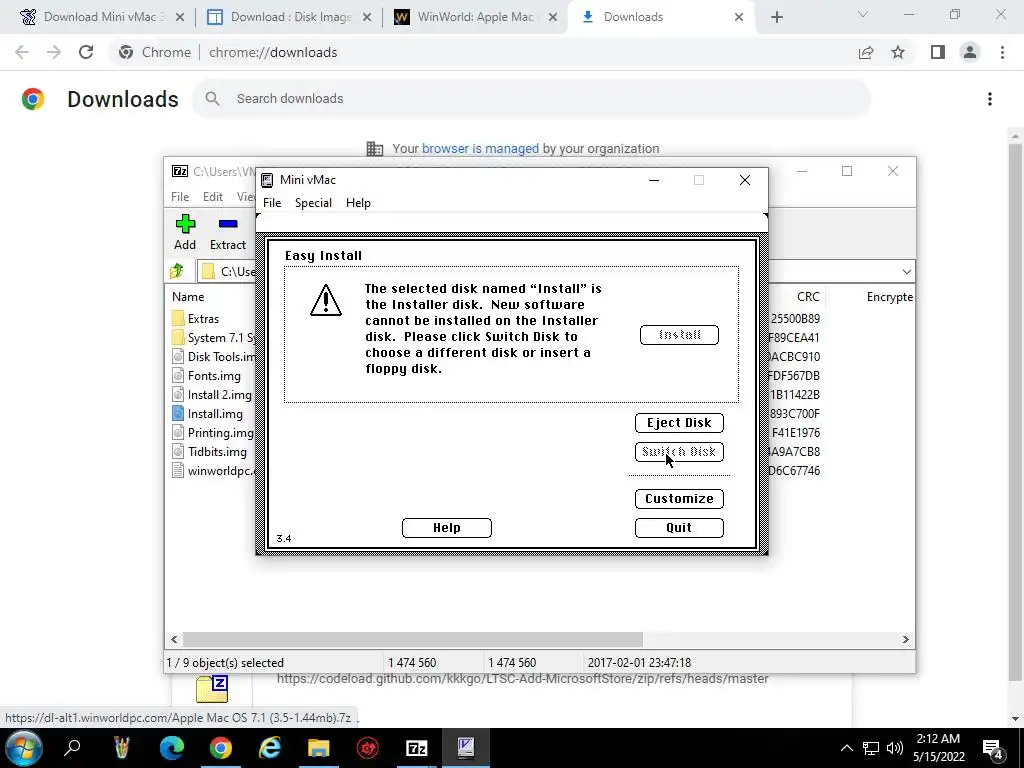The height and width of the screenshot is (768, 1024).
Task: Open the 7-Zip Edit menu
Action: pyautogui.click(x=213, y=197)
